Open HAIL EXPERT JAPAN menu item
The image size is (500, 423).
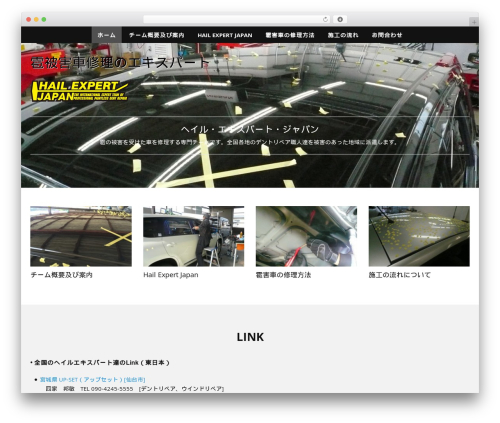pos(225,35)
